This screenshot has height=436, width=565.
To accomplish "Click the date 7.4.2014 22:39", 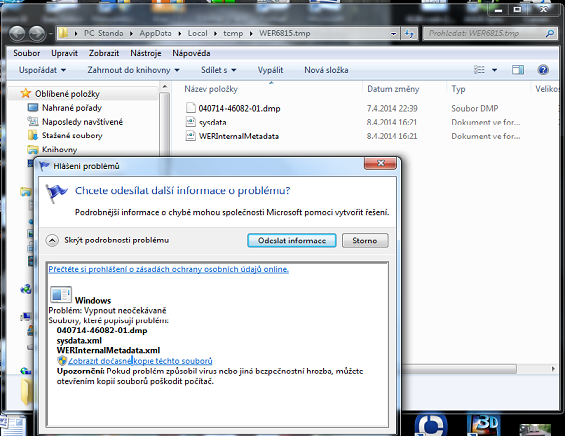I will pos(392,108).
